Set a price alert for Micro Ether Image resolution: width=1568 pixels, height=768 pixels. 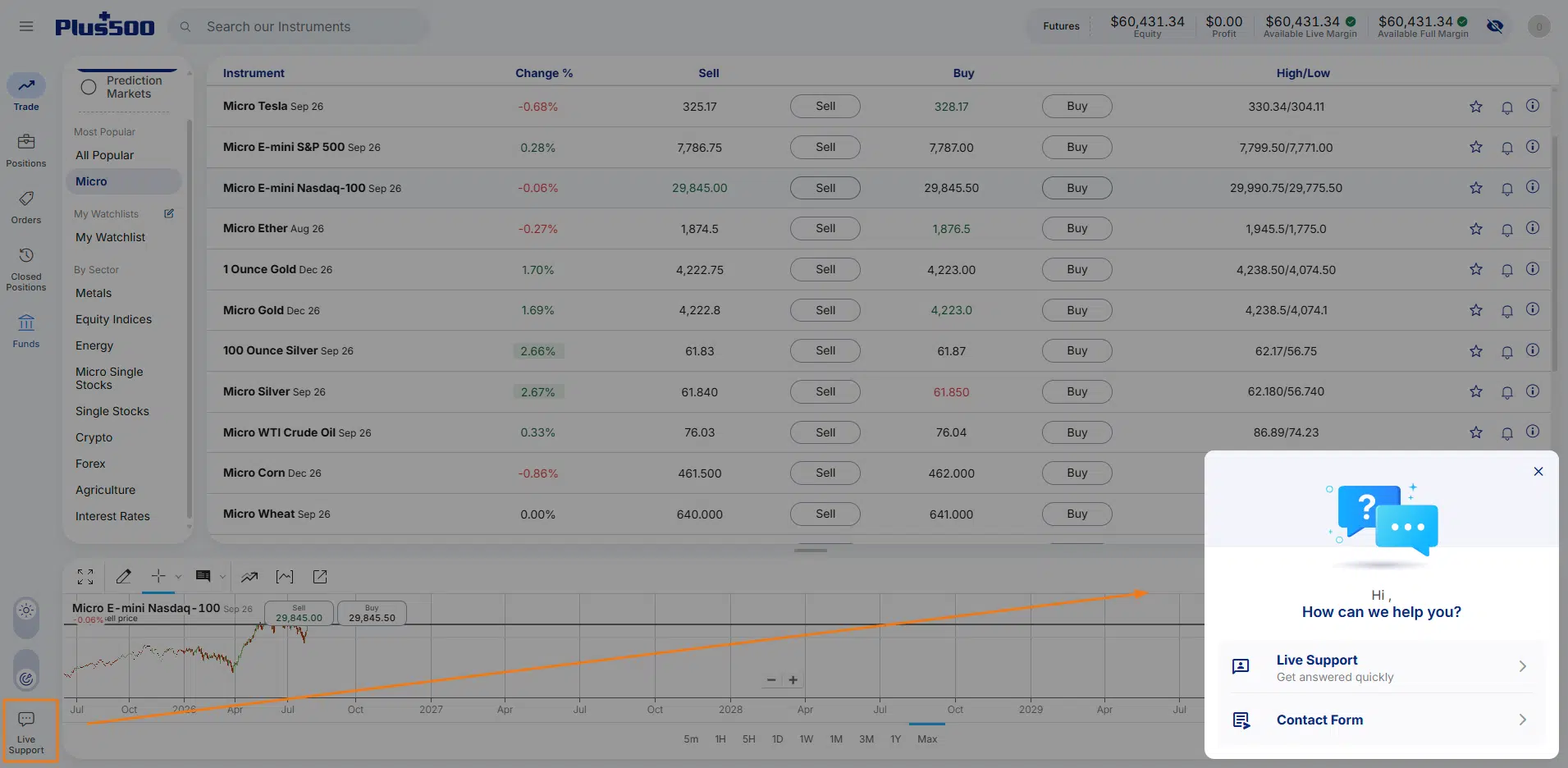click(x=1507, y=230)
